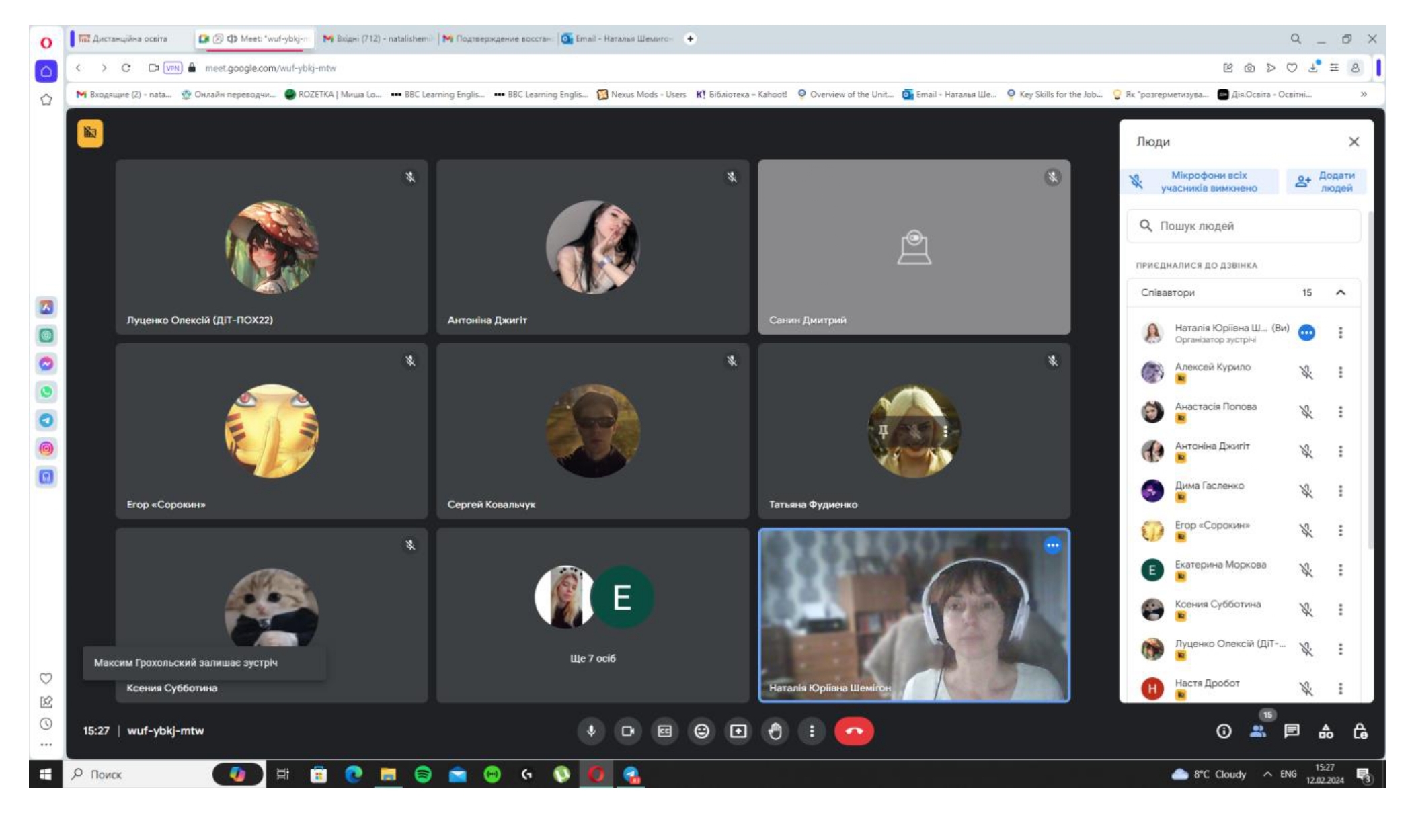1412x840 pixels.
Task: Open ROZETKA bookmark
Action: (x=333, y=95)
